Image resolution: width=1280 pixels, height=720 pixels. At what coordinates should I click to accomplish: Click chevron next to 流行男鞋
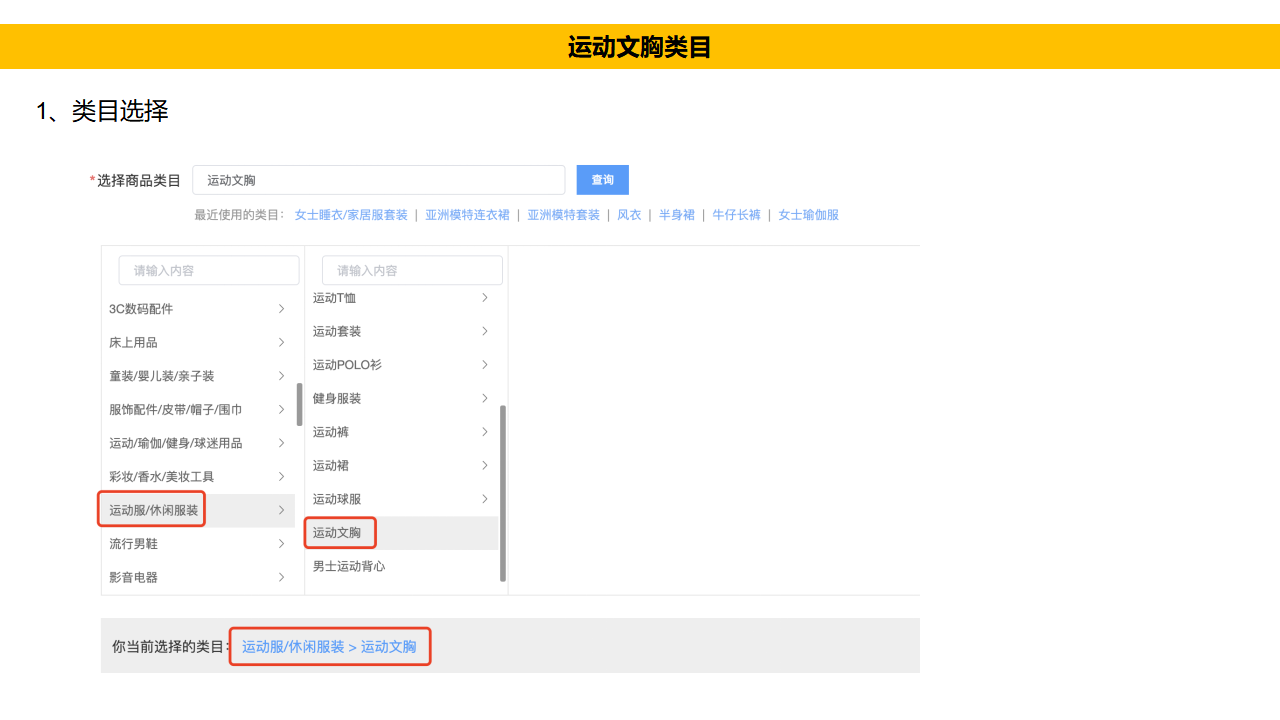pyautogui.click(x=281, y=544)
